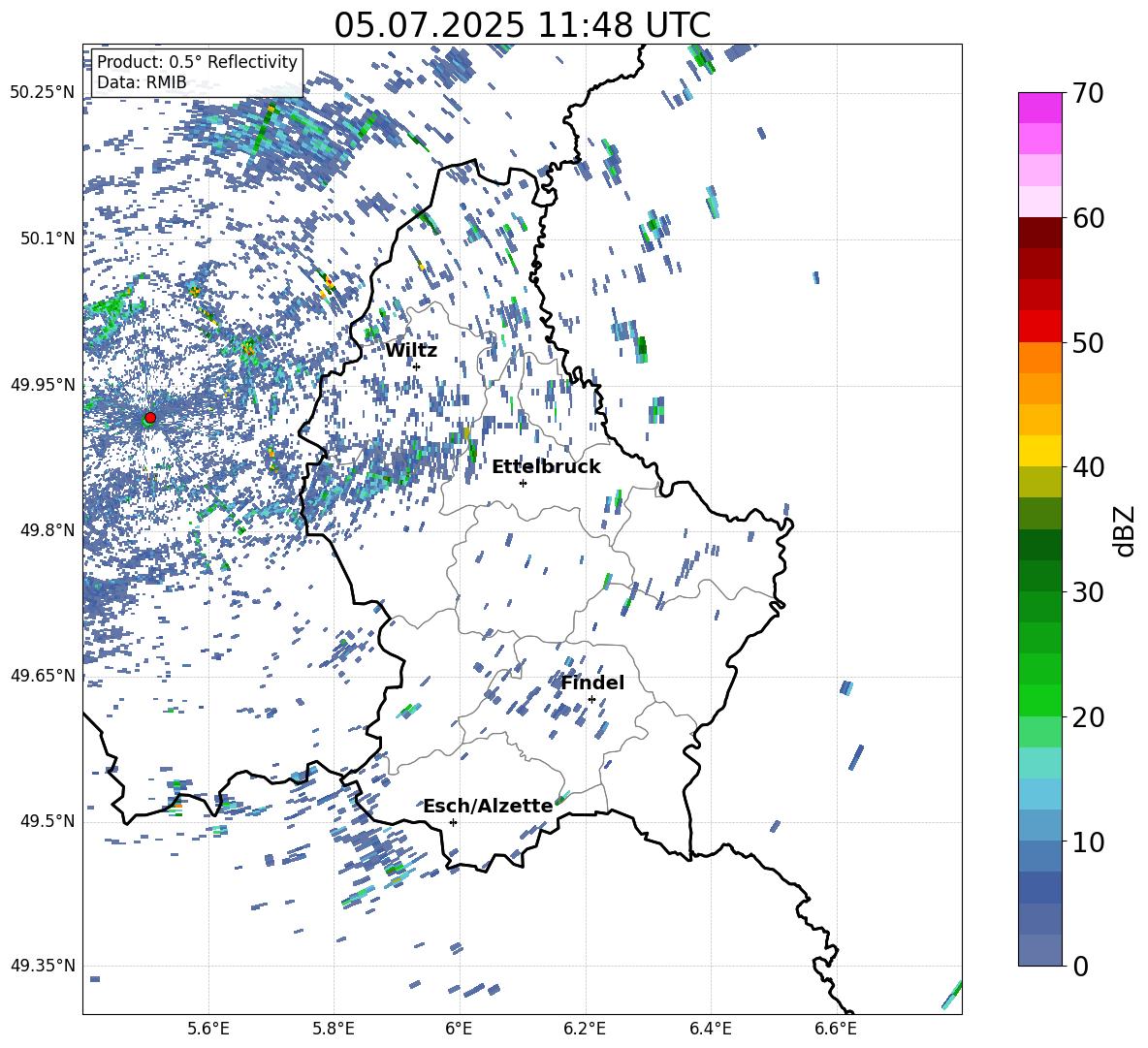Screen dimensions: 1148x1048
Task: Click the 49.95°N latitude label
Action: point(44,385)
